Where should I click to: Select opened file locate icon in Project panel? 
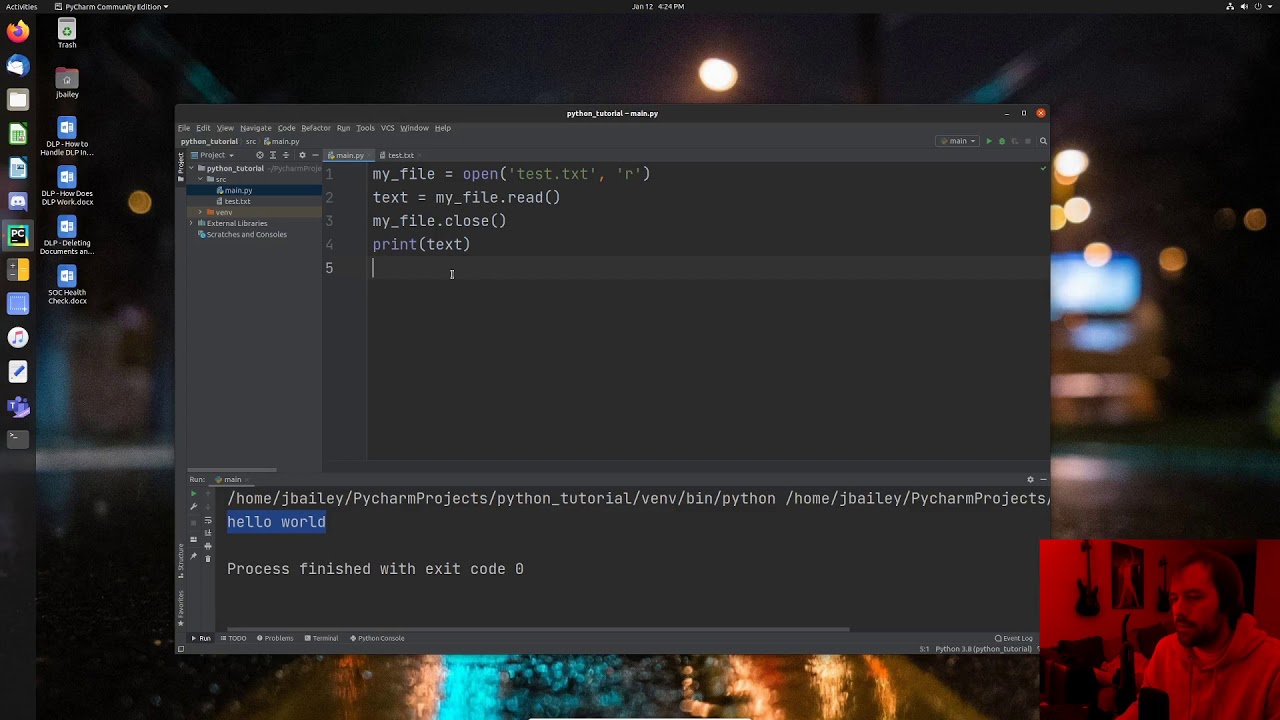(x=260, y=155)
